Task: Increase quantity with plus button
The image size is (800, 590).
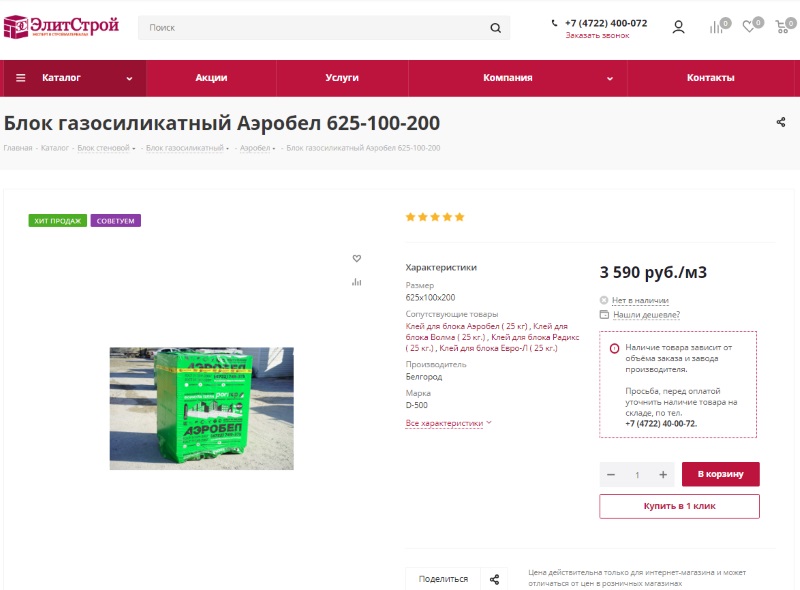Action: [x=663, y=475]
